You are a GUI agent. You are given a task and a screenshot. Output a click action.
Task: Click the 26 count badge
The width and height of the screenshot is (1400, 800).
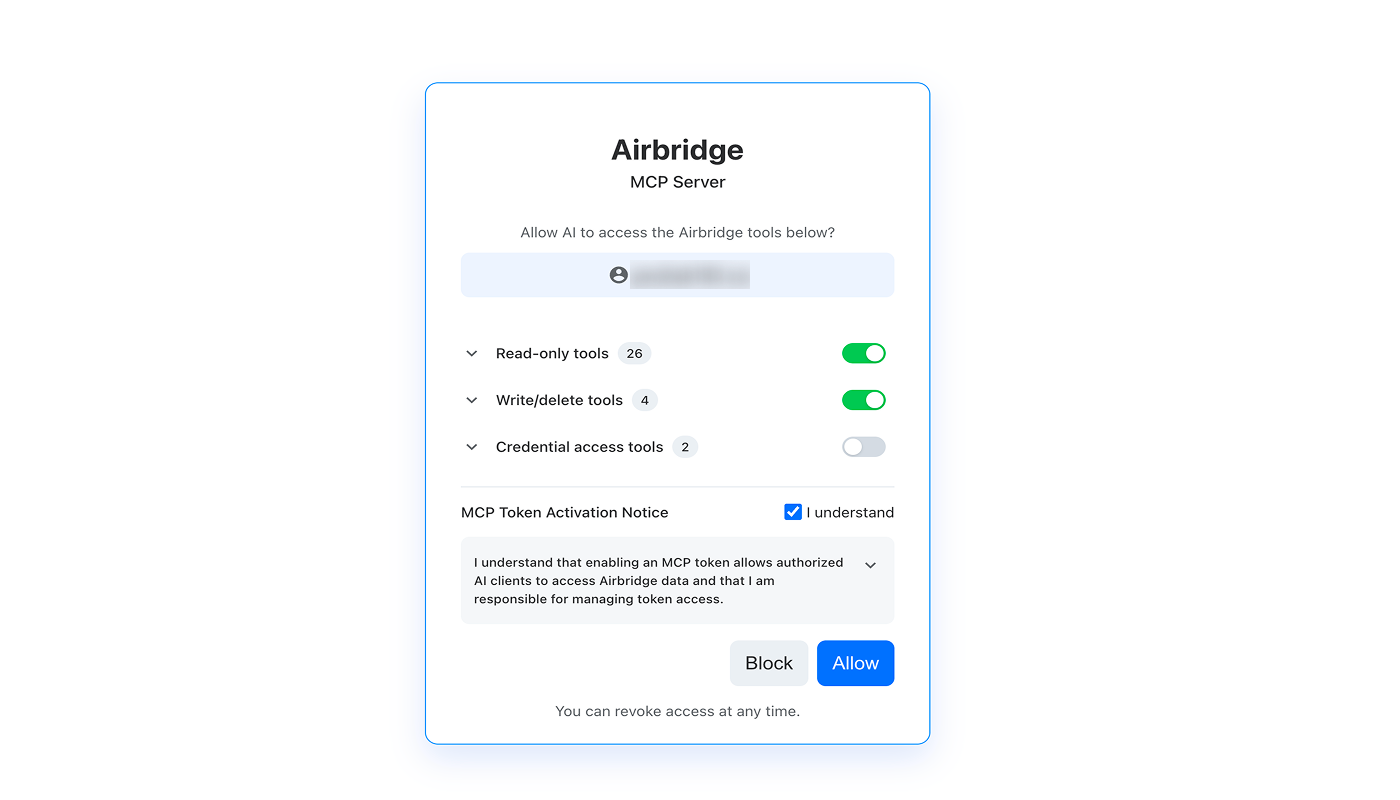(x=634, y=353)
